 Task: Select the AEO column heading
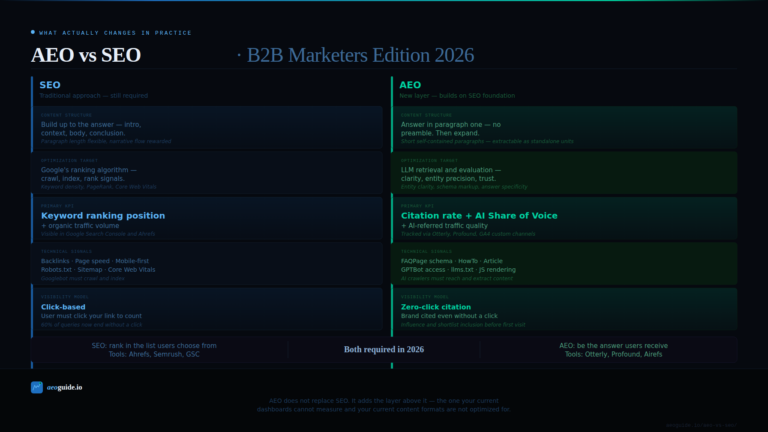[x=410, y=85]
